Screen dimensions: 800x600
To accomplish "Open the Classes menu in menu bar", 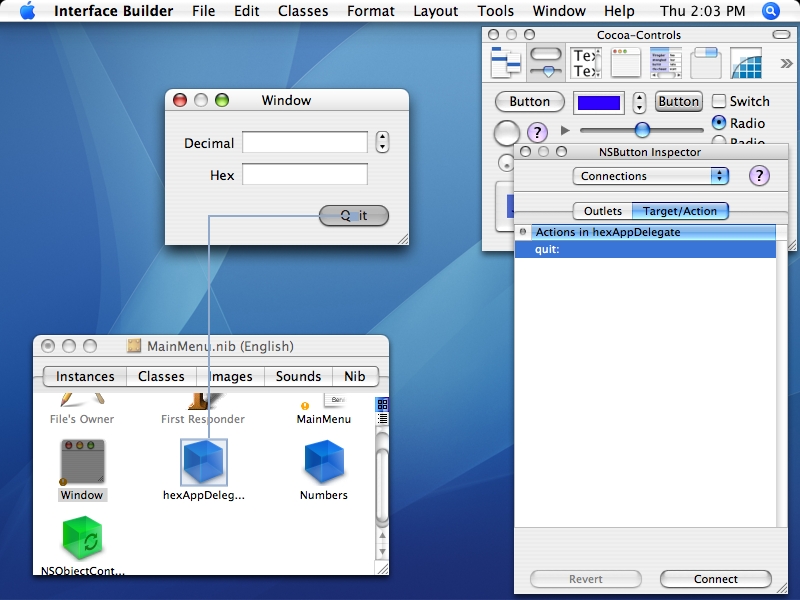I will [303, 11].
